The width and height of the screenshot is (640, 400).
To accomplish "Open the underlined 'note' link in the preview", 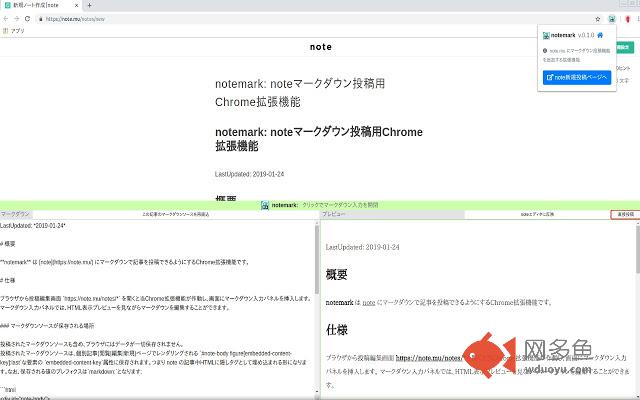I will pos(369,302).
